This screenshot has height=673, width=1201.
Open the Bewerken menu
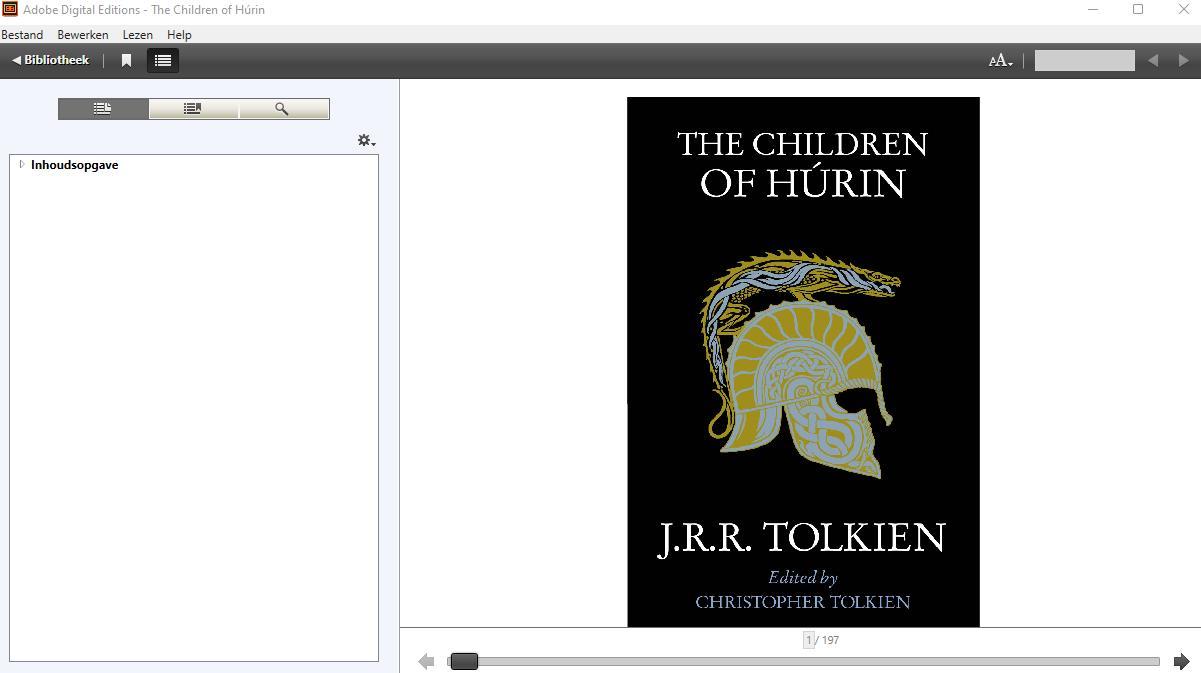[83, 34]
